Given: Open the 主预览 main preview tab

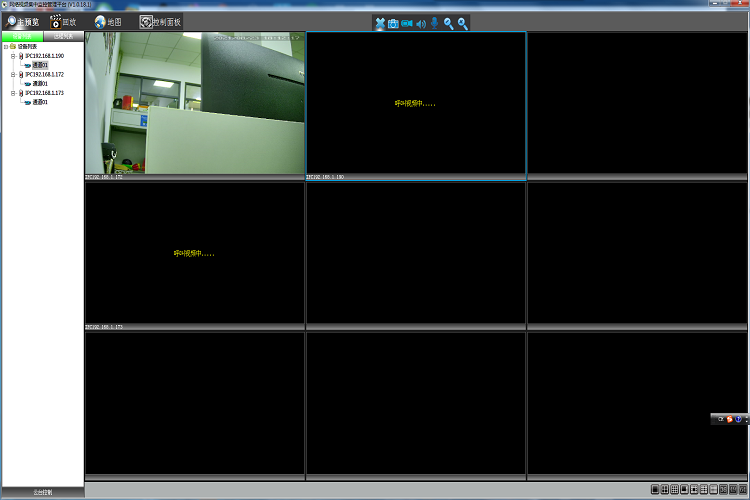Looking at the screenshot, I should [x=23, y=21].
